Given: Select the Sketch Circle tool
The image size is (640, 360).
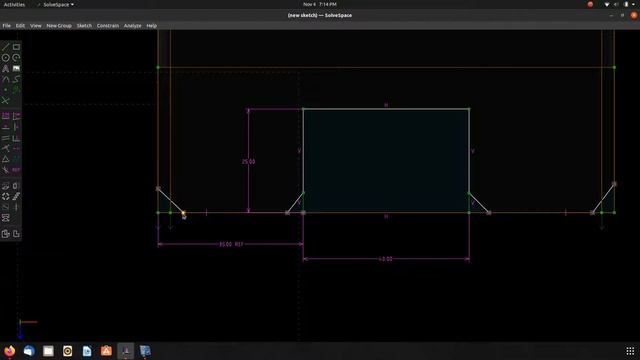Looking at the screenshot, I should pyautogui.click(x=5, y=58).
